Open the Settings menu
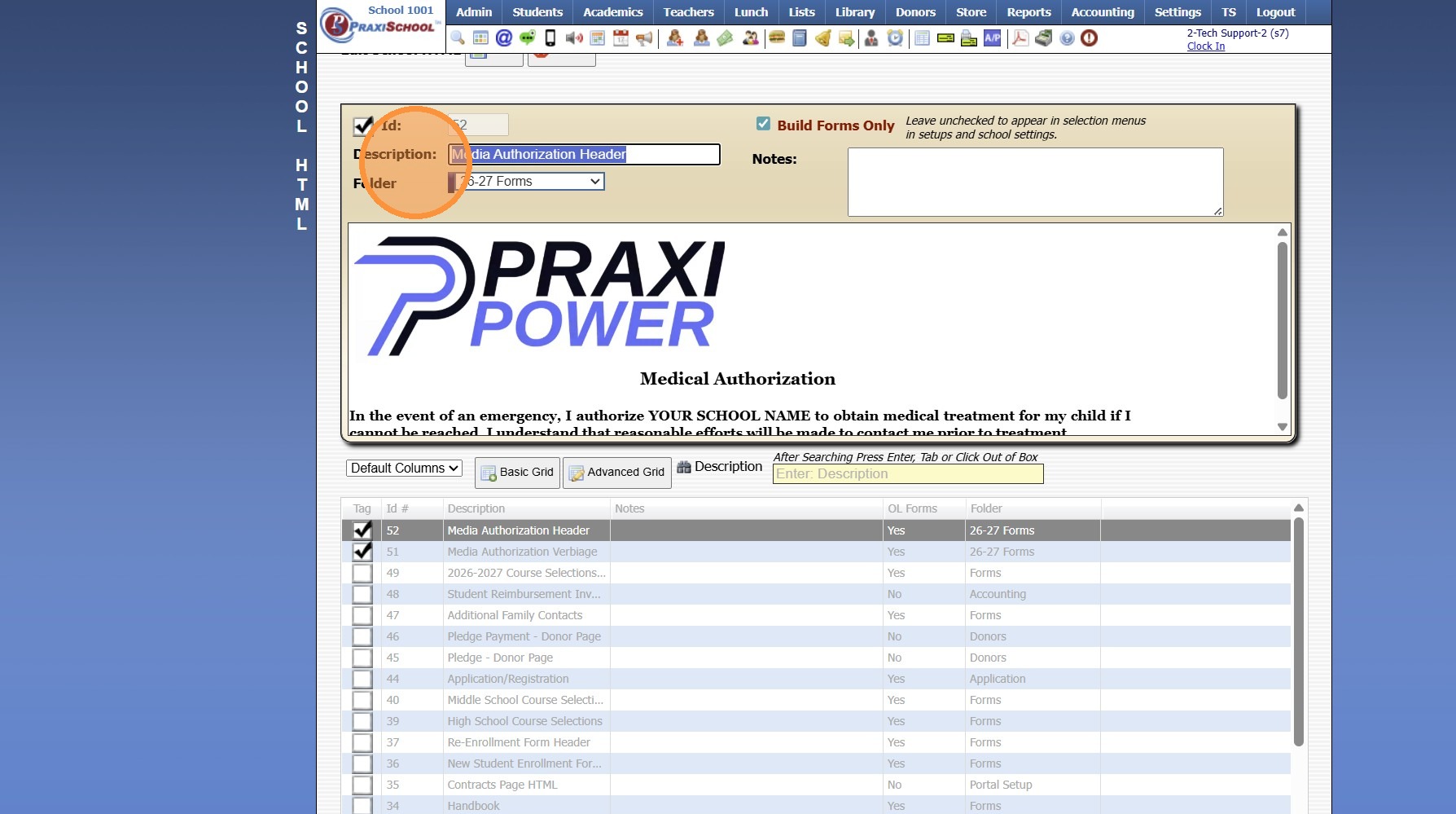Image resolution: width=1456 pixels, height=814 pixels. coord(1178,12)
